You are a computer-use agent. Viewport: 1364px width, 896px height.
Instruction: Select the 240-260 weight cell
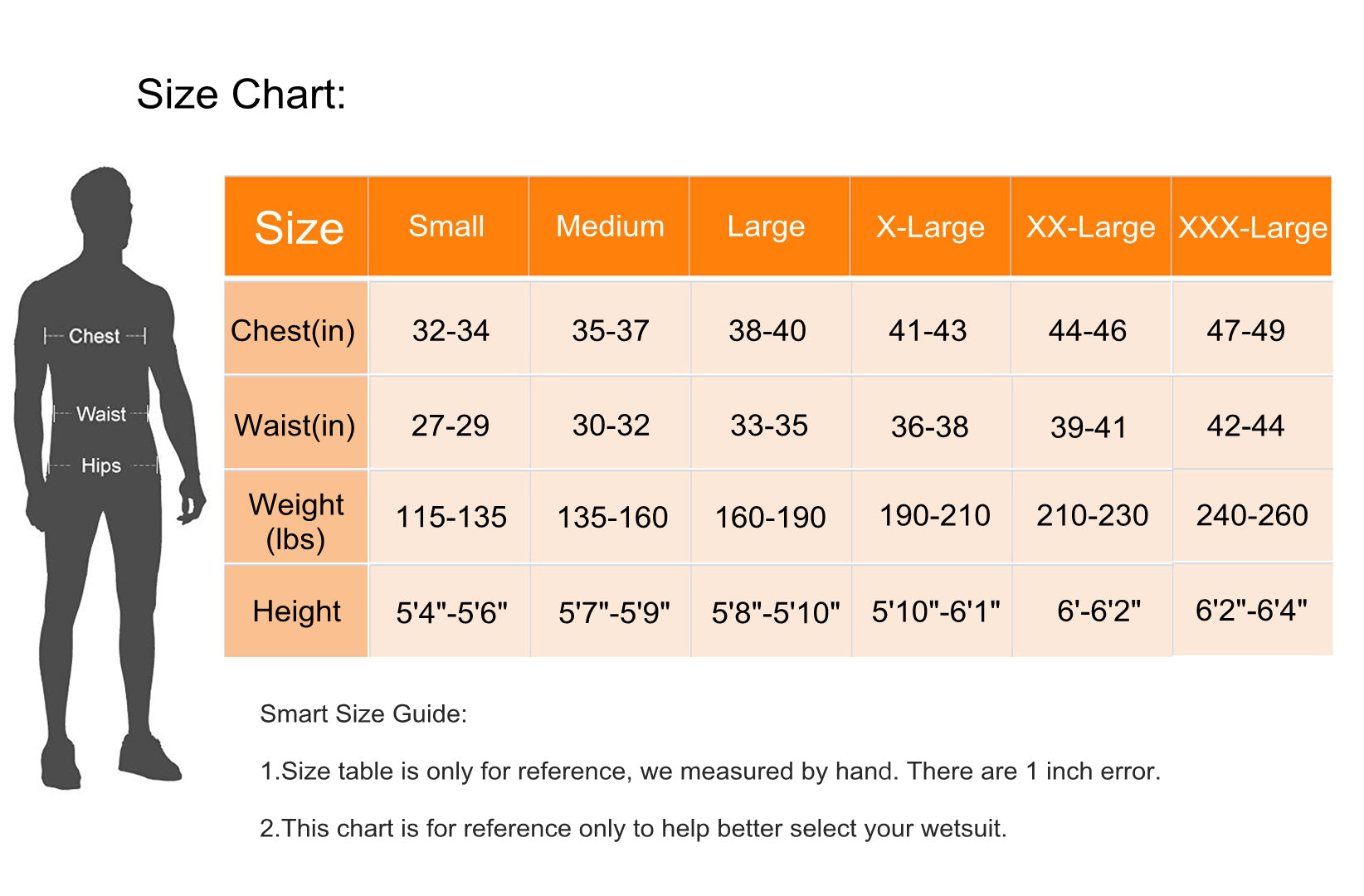(1251, 515)
